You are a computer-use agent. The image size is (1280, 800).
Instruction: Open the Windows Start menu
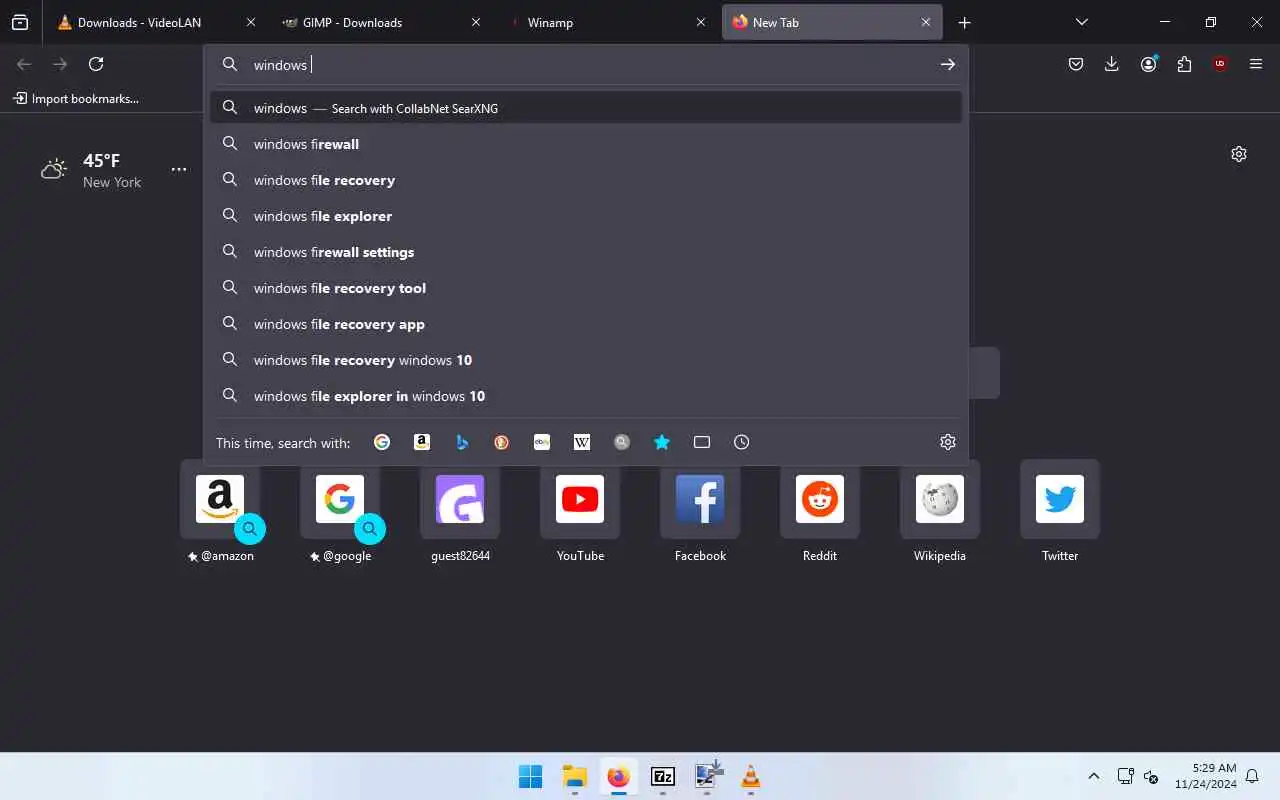click(530, 776)
